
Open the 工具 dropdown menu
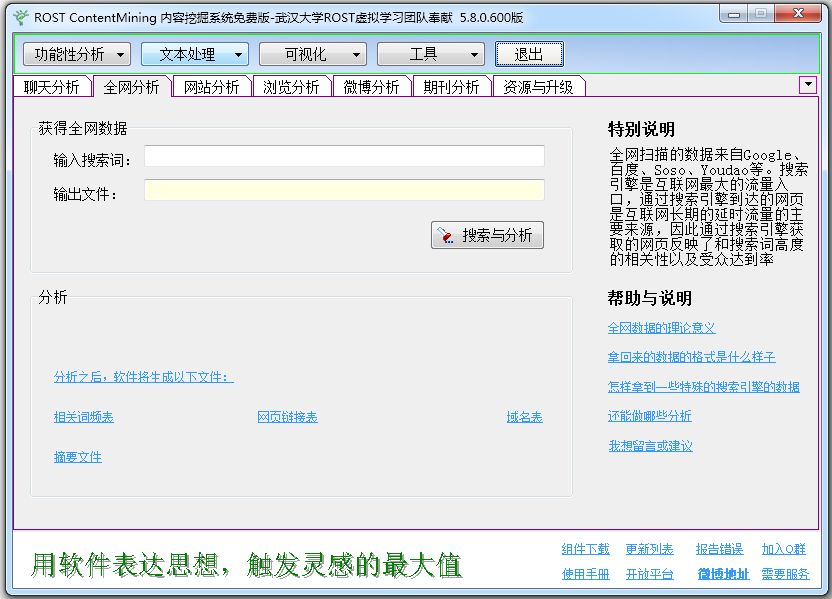[430, 54]
